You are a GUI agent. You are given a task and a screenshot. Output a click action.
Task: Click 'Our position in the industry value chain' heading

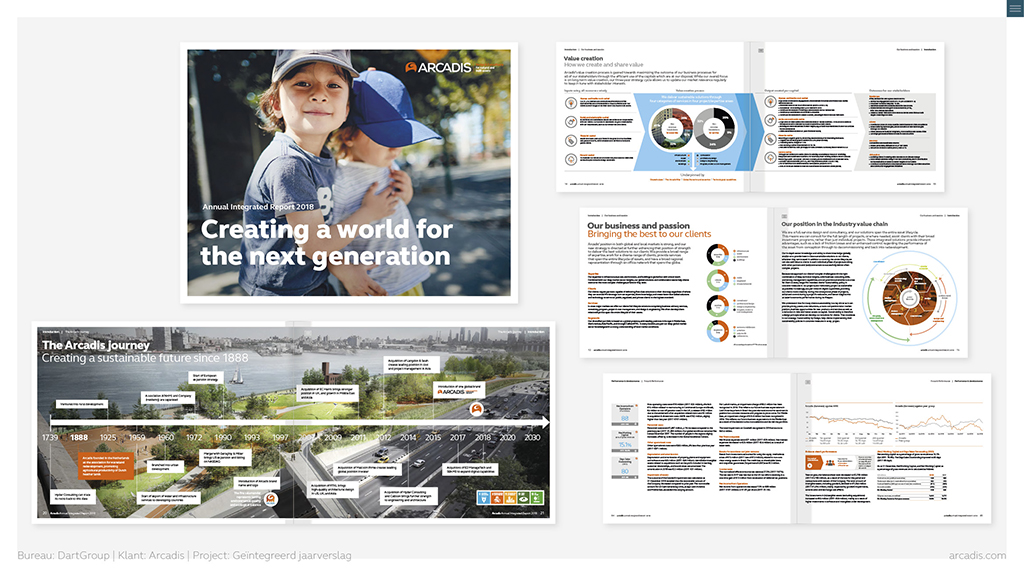[x=835, y=224]
